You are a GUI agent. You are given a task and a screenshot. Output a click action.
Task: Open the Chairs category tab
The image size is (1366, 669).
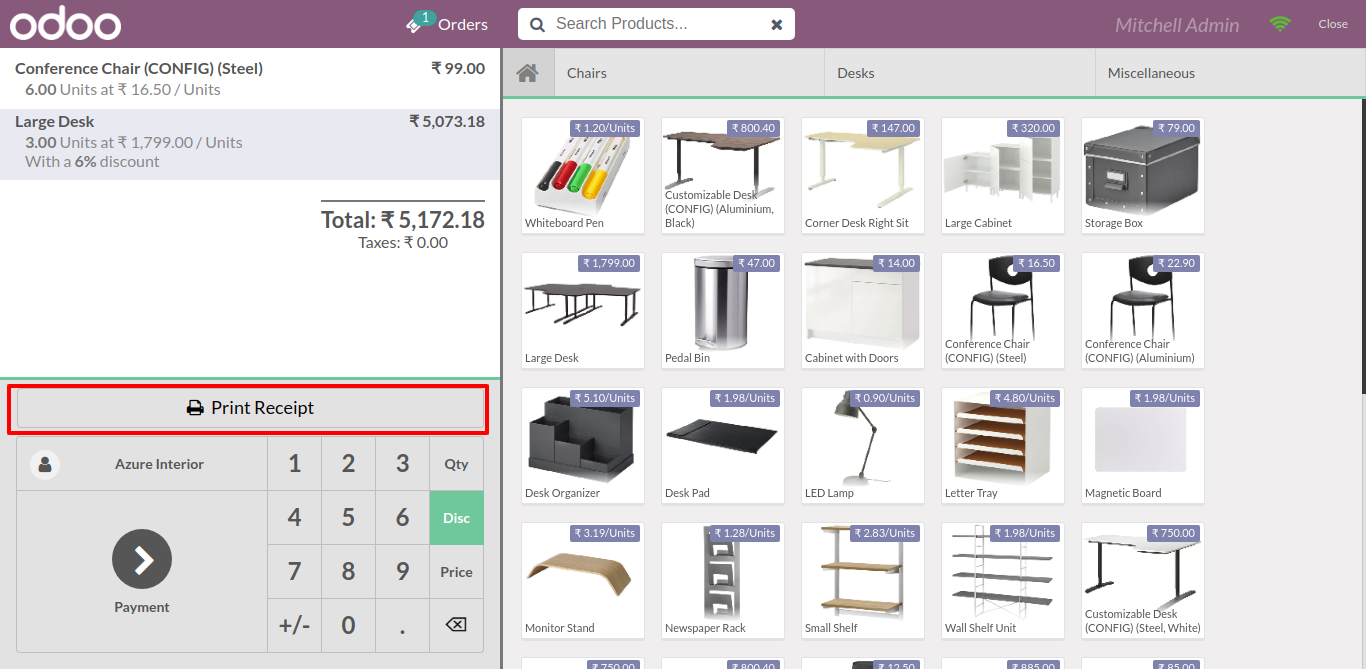(688, 73)
